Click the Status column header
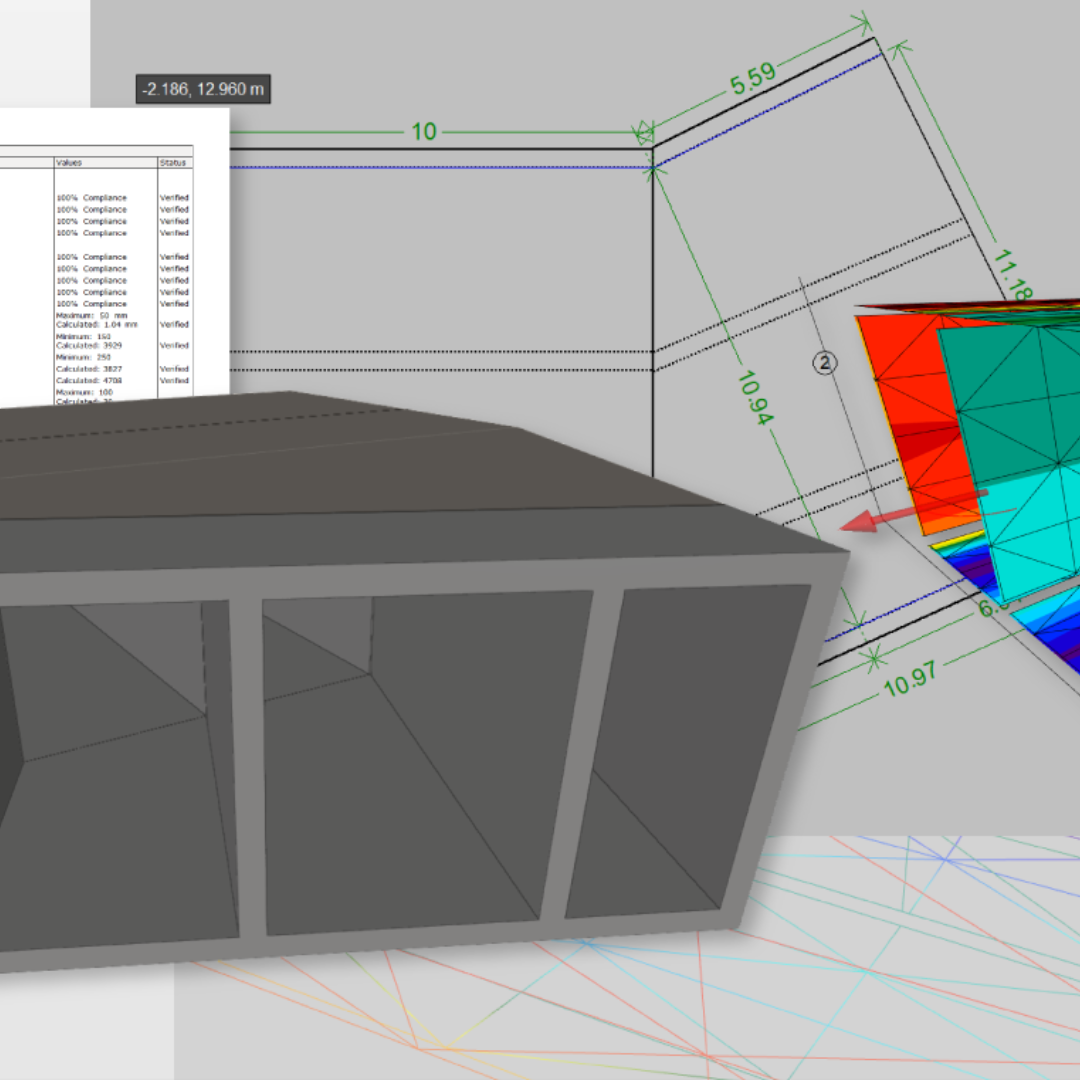This screenshot has height=1080, width=1080. 173,162
